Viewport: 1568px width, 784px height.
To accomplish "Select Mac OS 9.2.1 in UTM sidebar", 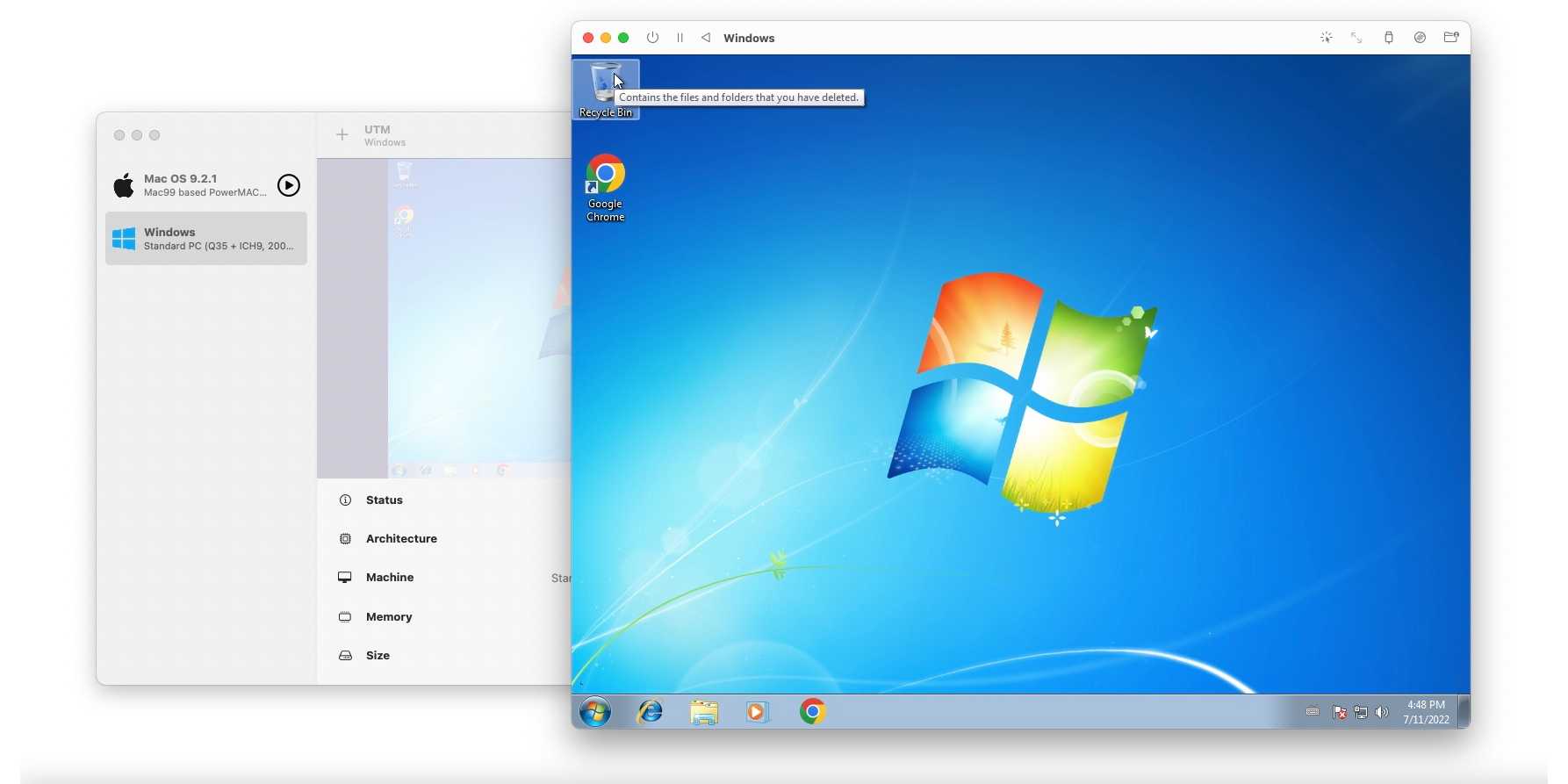I will click(206, 185).
